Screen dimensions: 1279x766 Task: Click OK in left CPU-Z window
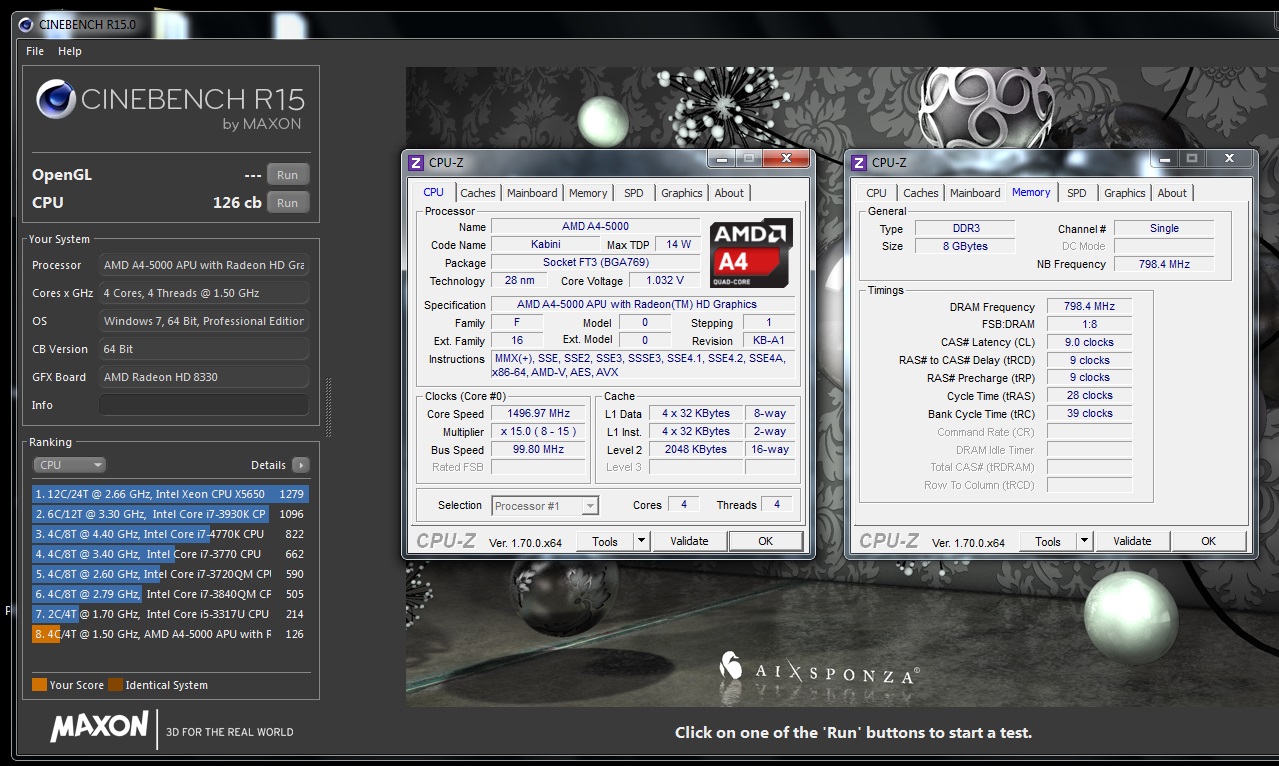pyautogui.click(x=765, y=541)
